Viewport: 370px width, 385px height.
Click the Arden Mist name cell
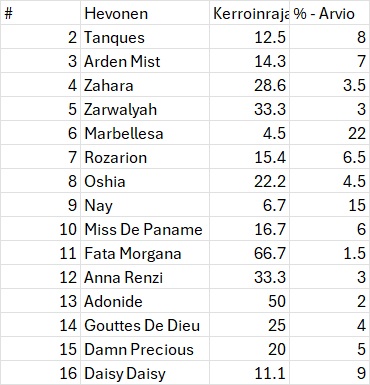point(145,61)
